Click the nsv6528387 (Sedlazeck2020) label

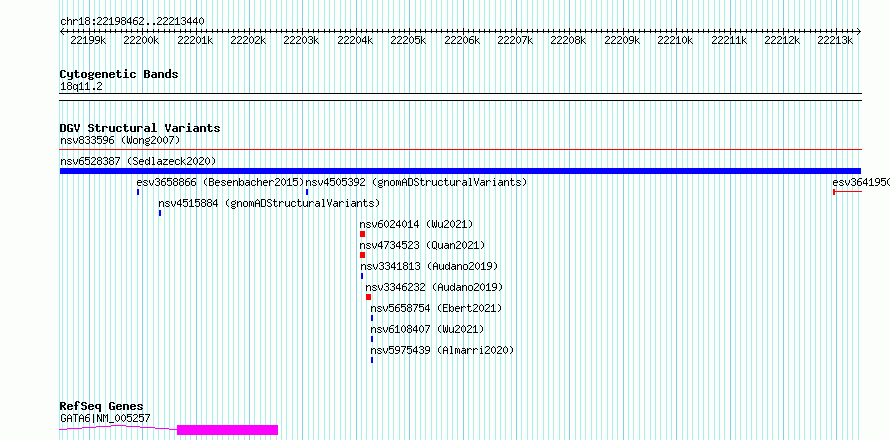click(138, 161)
